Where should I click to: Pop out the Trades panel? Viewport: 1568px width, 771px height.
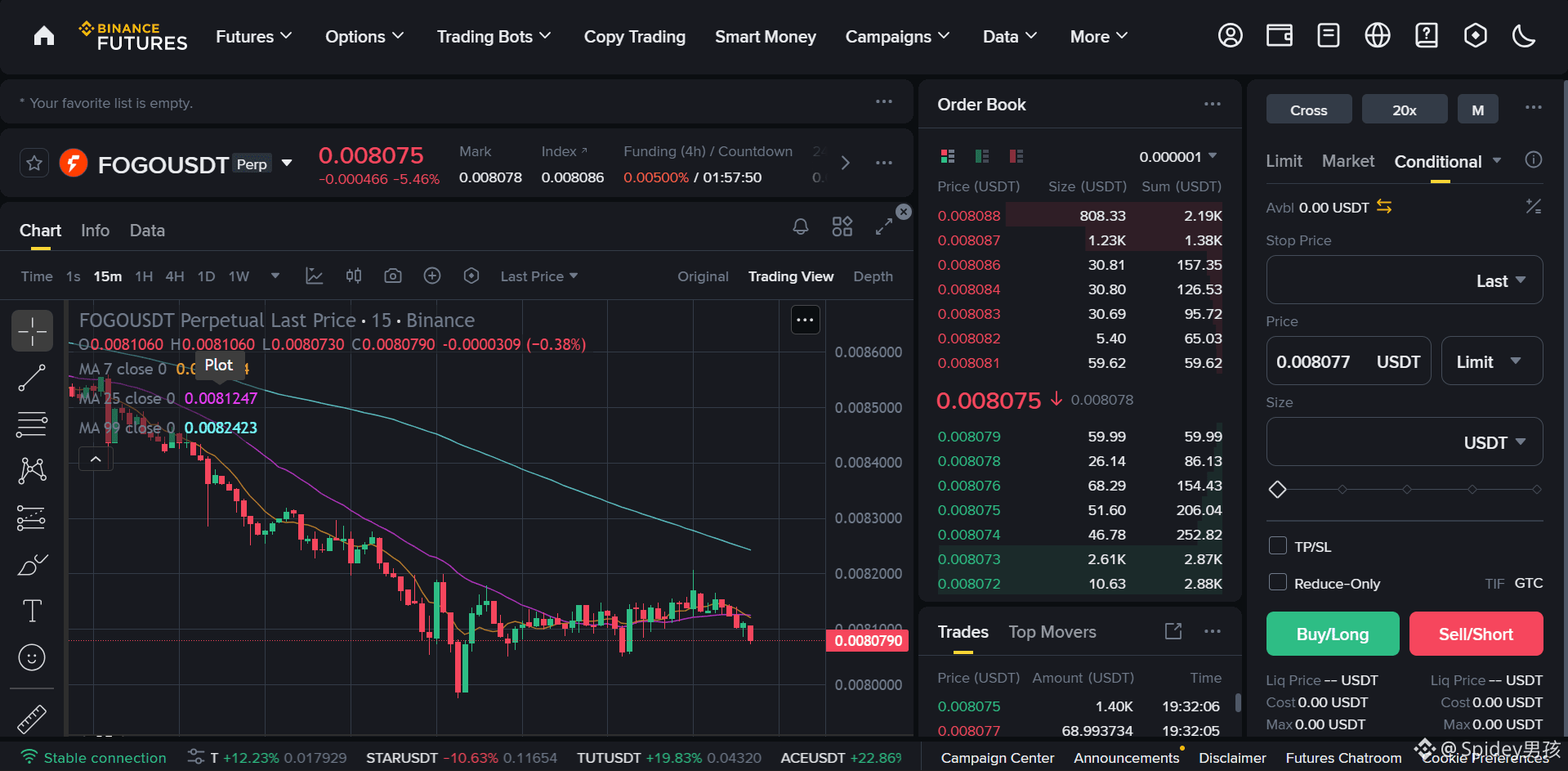[x=1173, y=631]
